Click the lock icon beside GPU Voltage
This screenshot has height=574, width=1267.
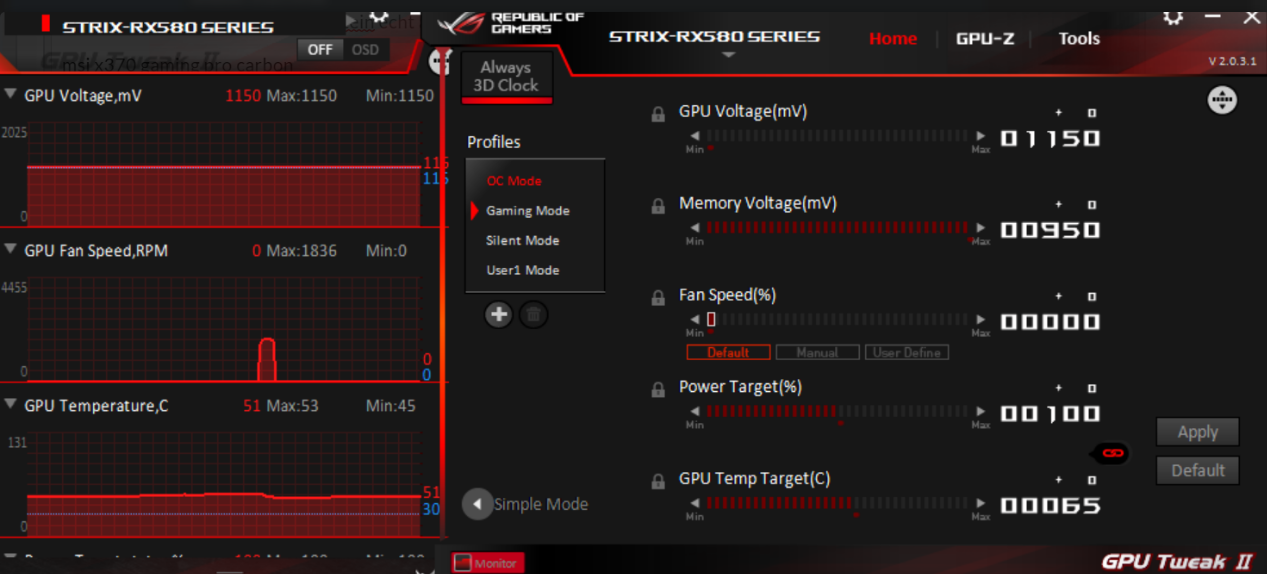[658, 114]
